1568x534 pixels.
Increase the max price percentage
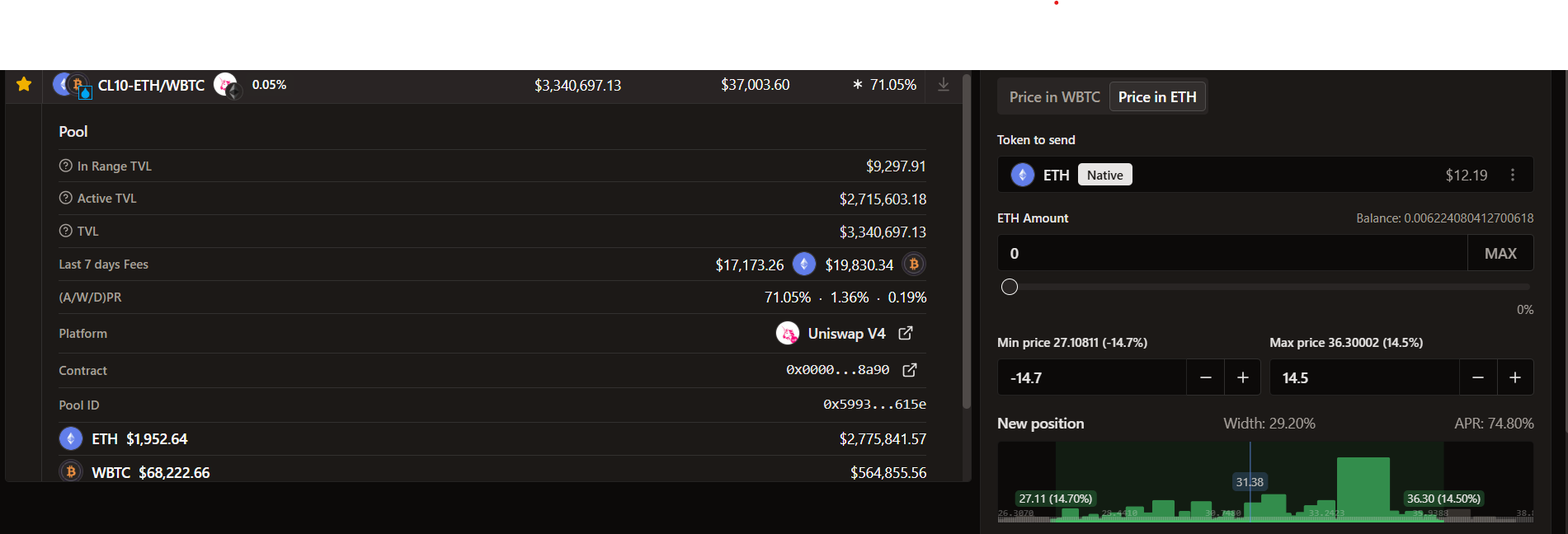(1515, 377)
